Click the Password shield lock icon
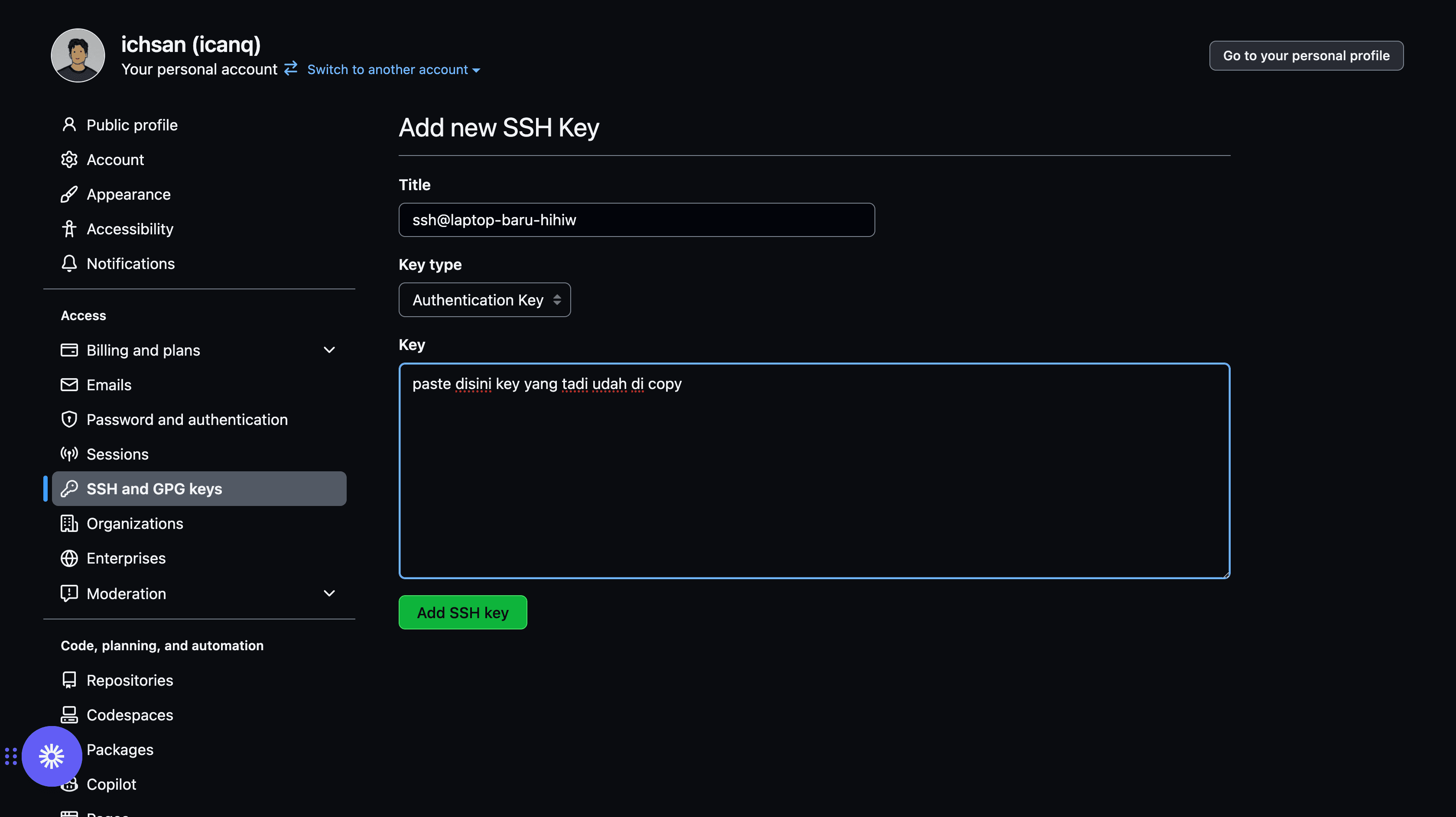Image resolution: width=1456 pixels, height=817 pixels. [x=69, y=419]
